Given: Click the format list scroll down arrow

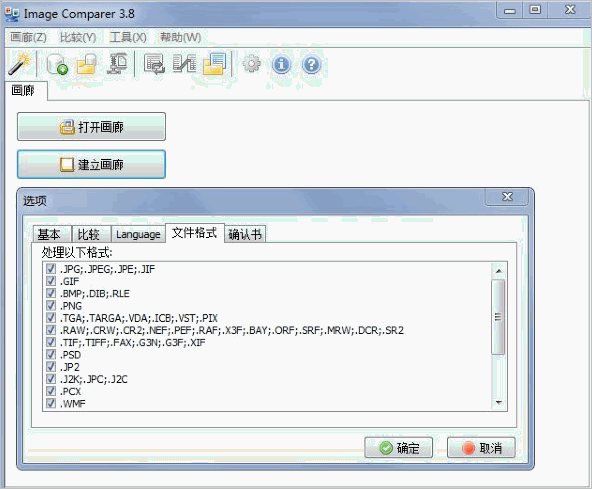Looking at the screenshot, I should 498,403.
